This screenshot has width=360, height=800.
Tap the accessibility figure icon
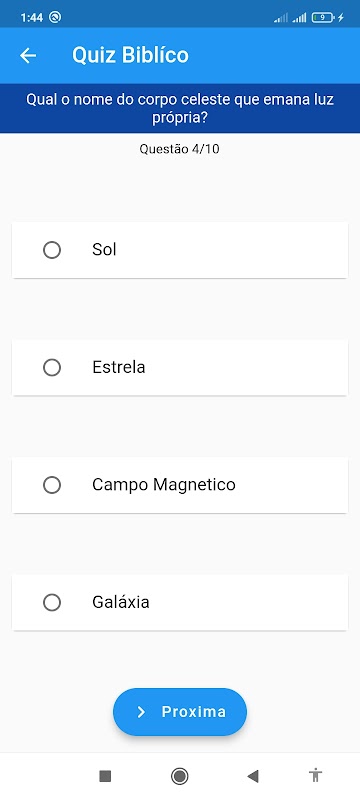tap(316, 776)
